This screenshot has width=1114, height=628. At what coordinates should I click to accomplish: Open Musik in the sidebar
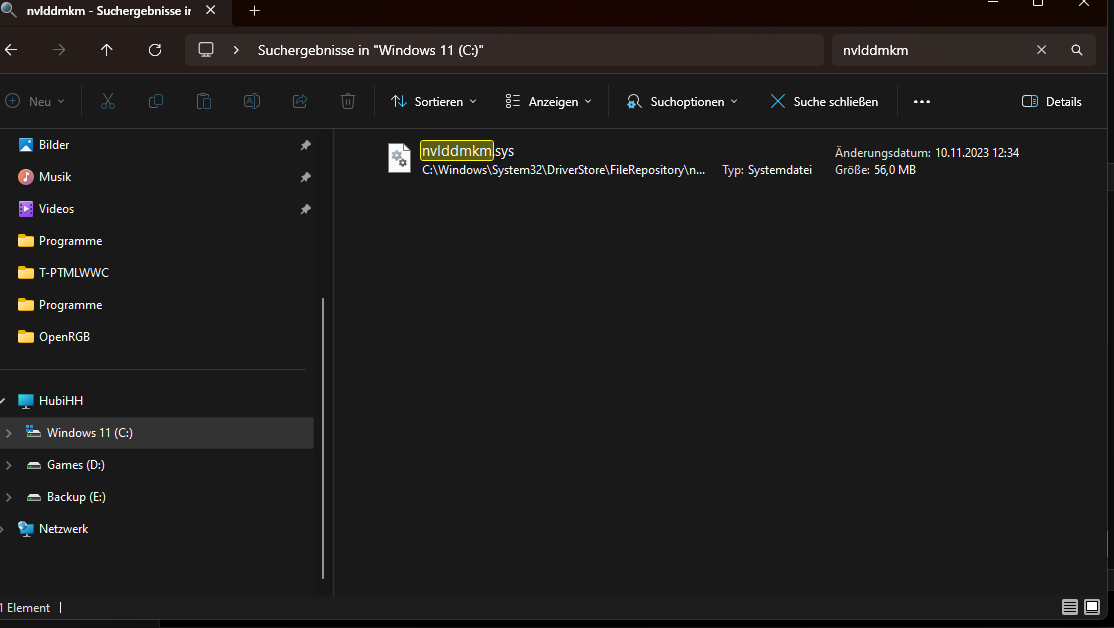pyautogui.click(x=55, y=177)
